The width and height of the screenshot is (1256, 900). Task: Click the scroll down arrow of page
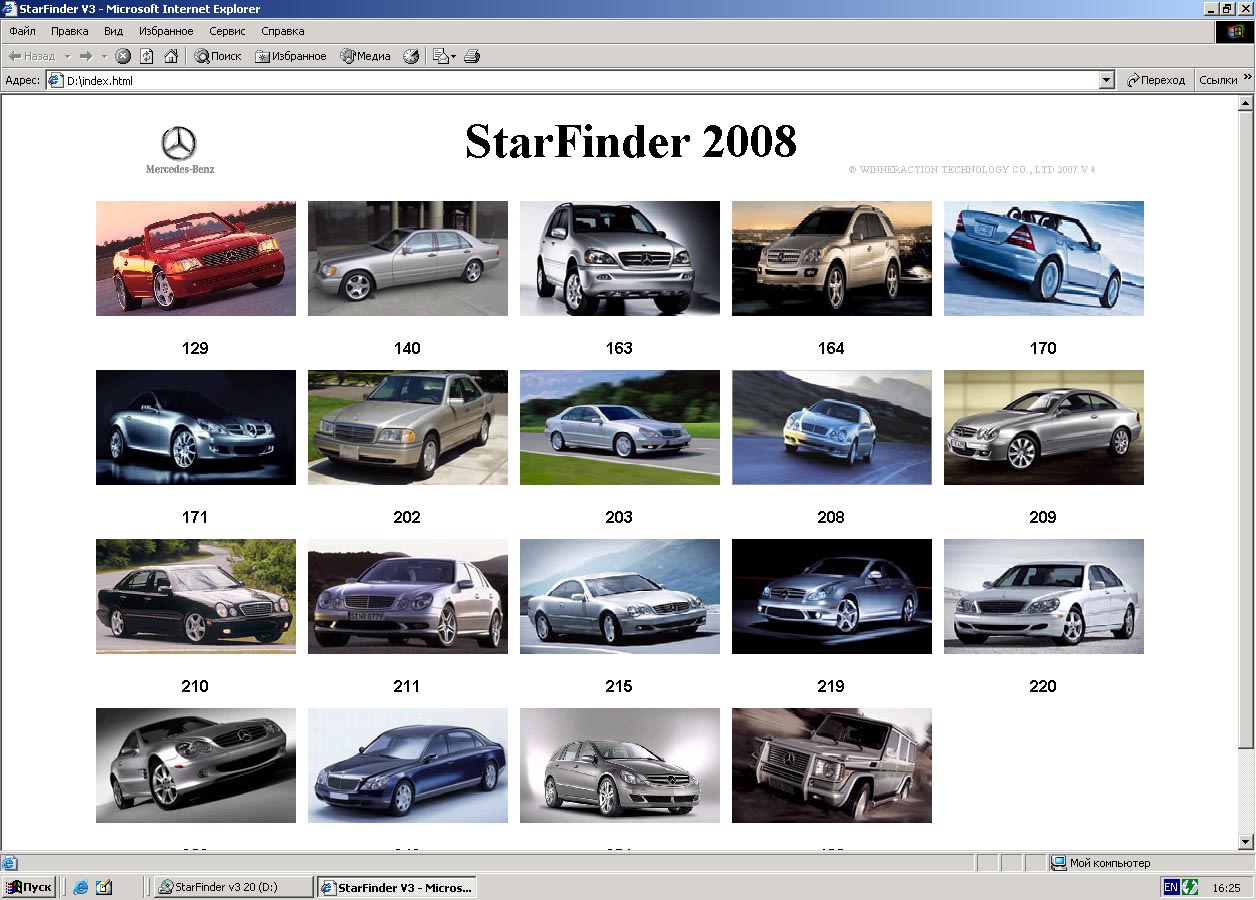point(1246,842)
